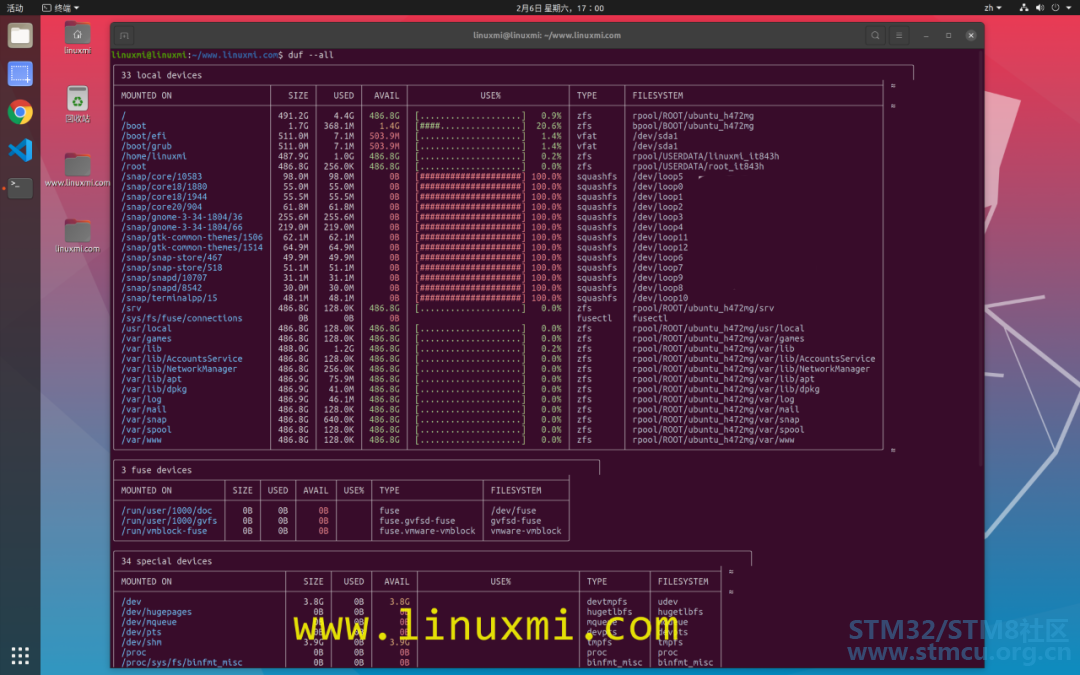Click the /snap/snap-store/518 entry
The height and width of the screenshot is (675, 1080).
point(172,267)
